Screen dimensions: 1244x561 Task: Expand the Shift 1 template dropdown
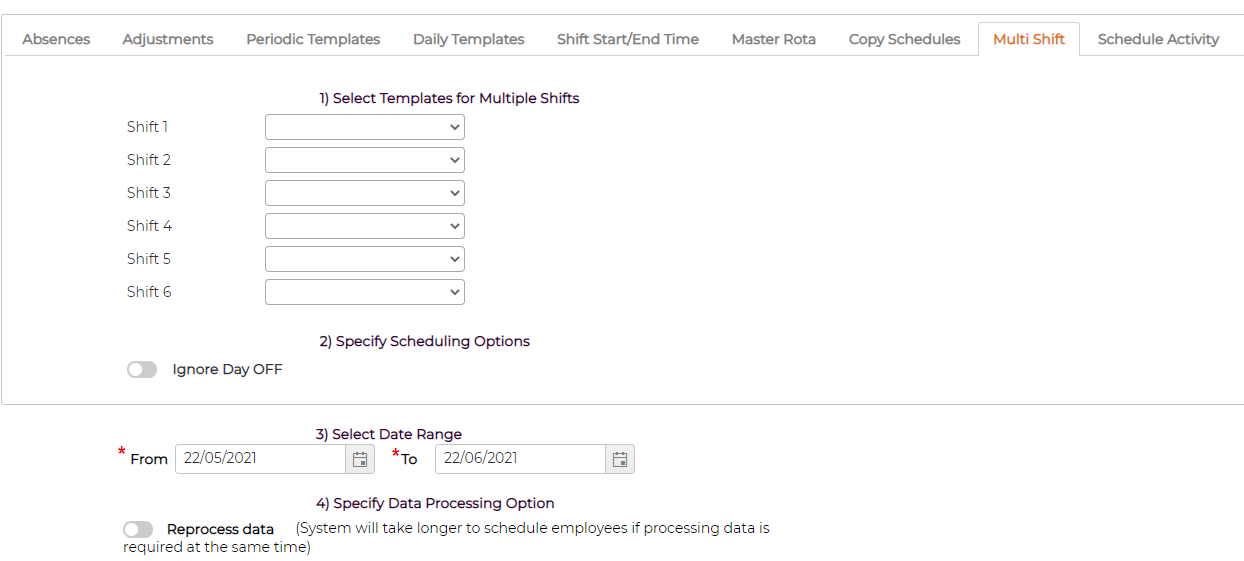point(365,127)
